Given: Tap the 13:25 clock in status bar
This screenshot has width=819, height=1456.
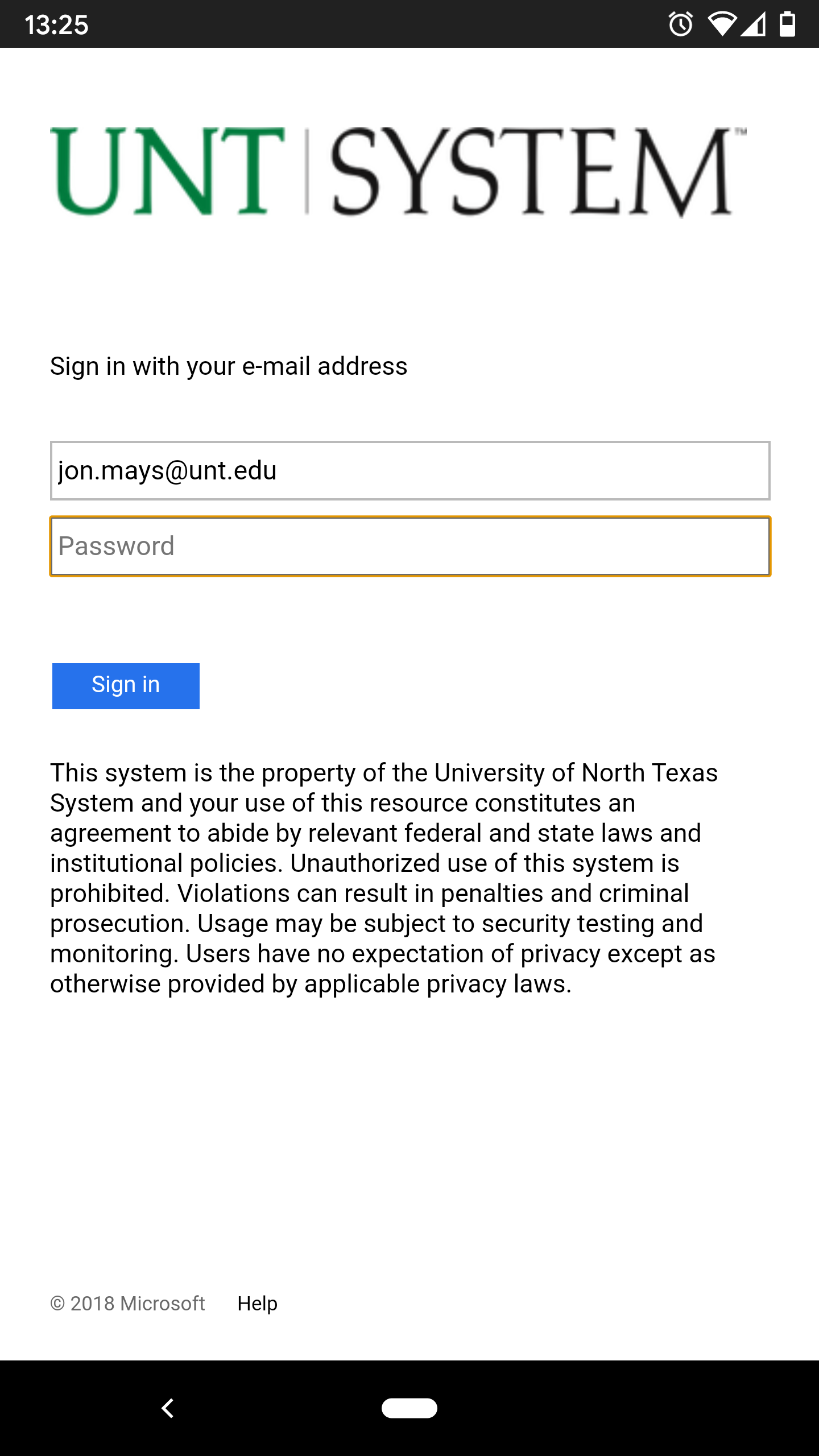Looking at the screenshot, I should point(56,25).
